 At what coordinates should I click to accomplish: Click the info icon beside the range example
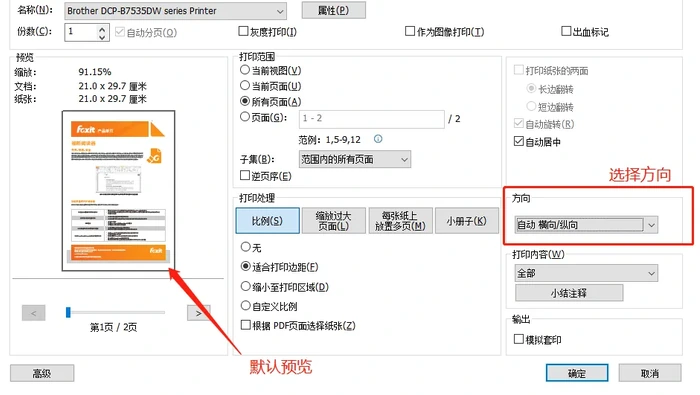point(378,139)
